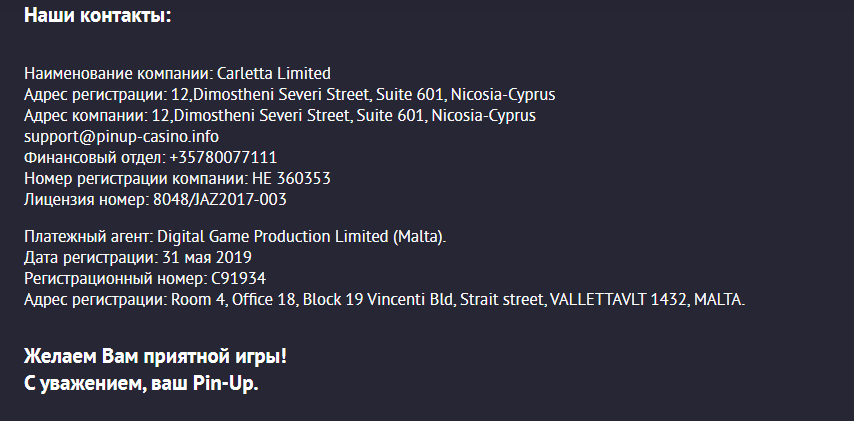Click the phone number +35780077111
Image resolution: width=854 pixels, height=421 pixels.
pos(223,157)
